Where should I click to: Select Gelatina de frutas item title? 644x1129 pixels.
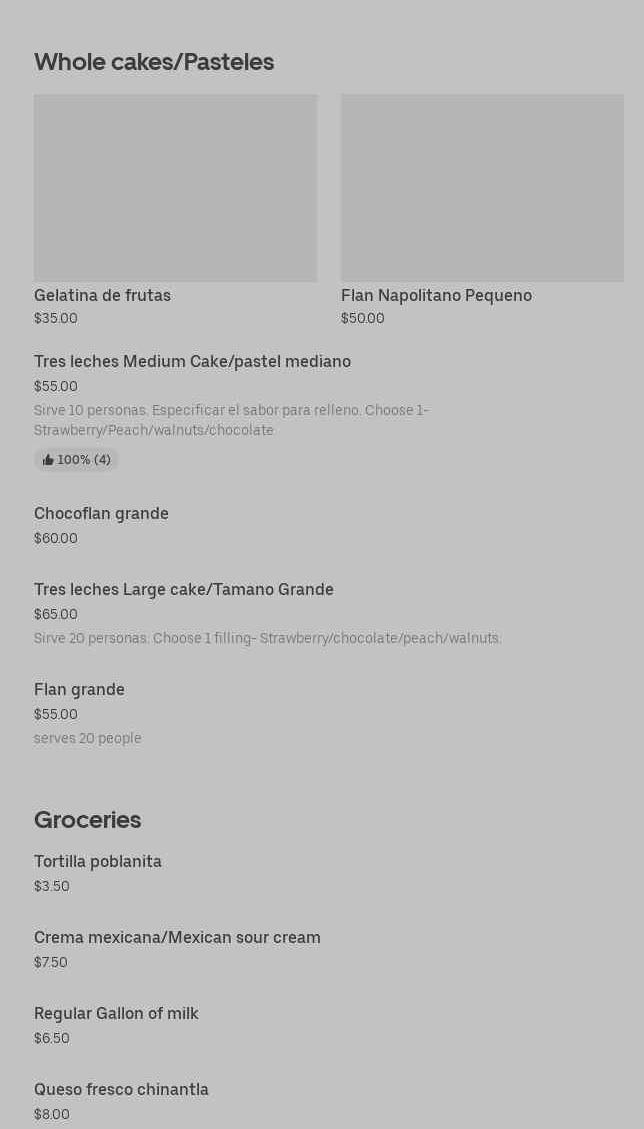tap(102, 295)
